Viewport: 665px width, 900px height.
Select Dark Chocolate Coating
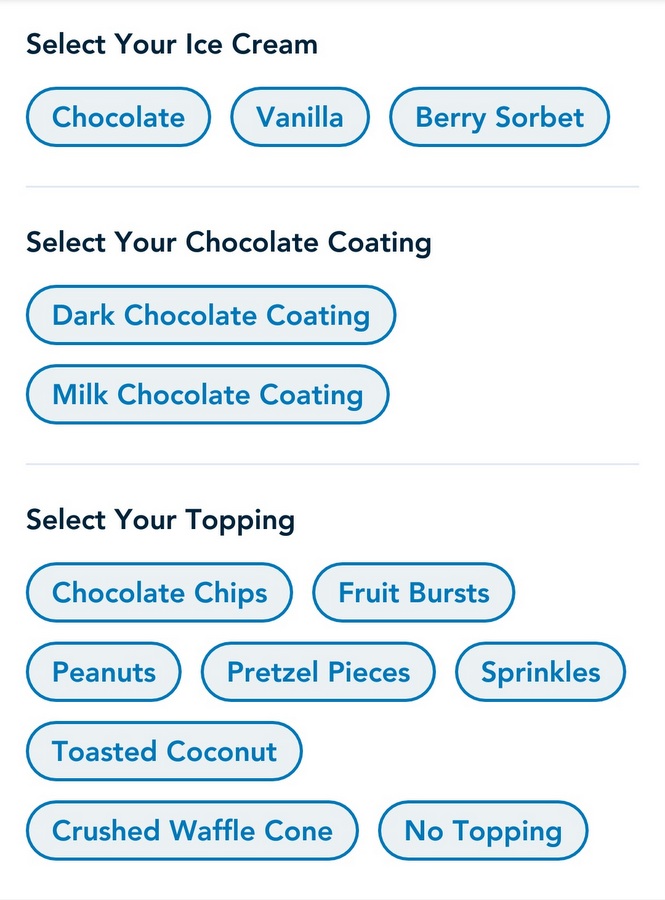[x=211, y=315]
